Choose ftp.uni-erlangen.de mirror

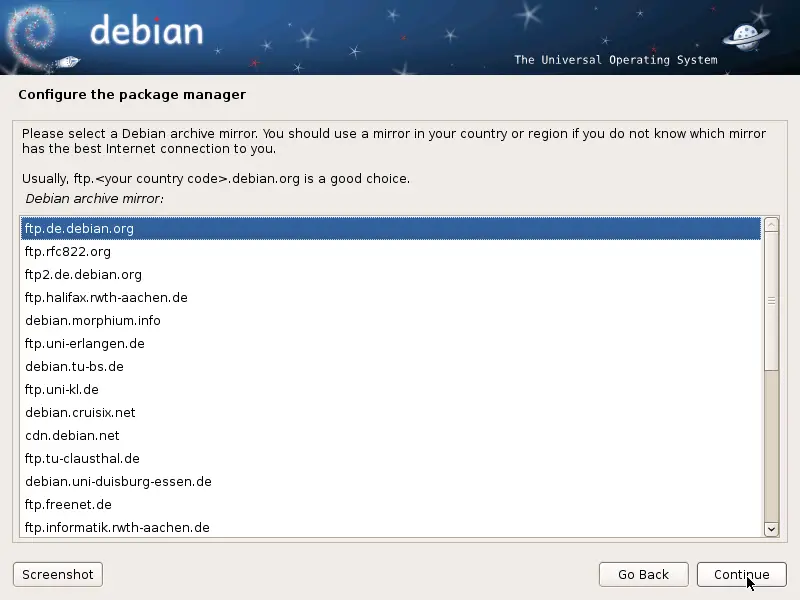[x=391, y=343]
